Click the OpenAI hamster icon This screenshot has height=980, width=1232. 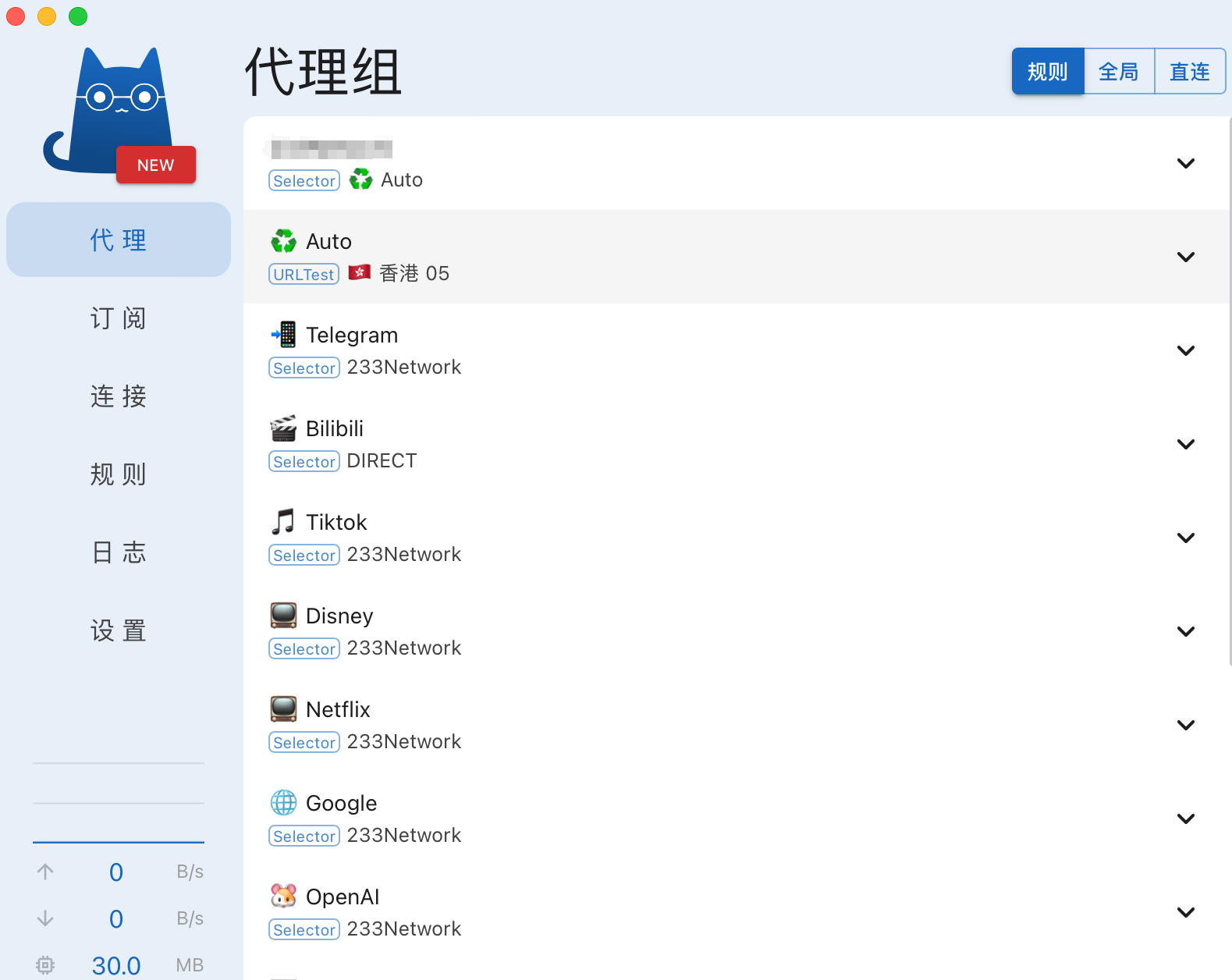[x=283, y=897]
